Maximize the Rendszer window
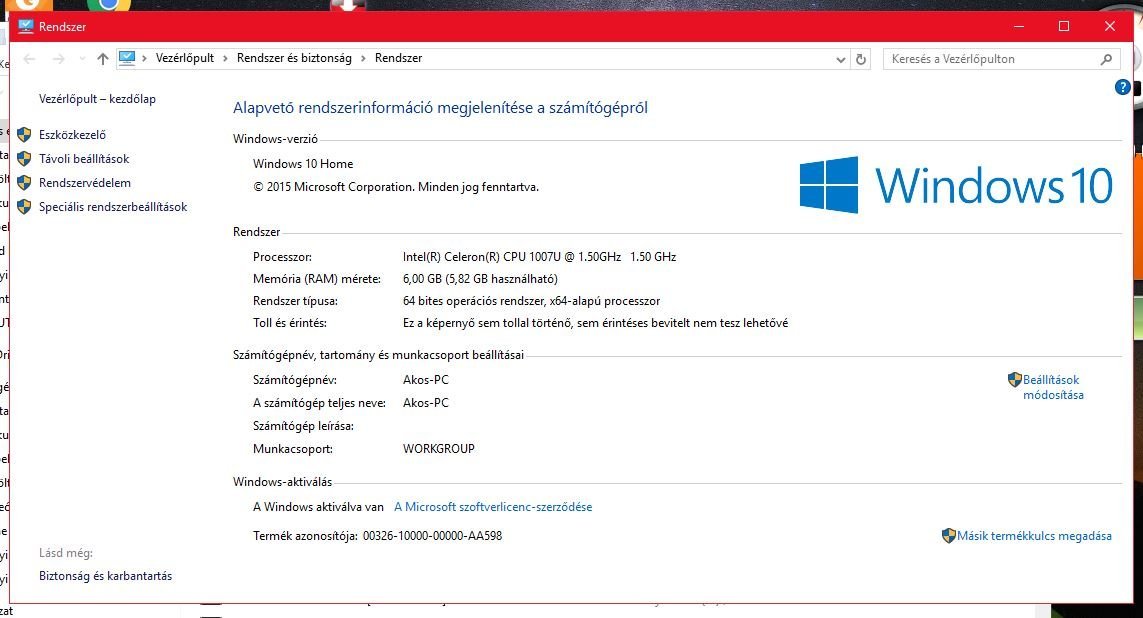 (x=1064, y=26)
